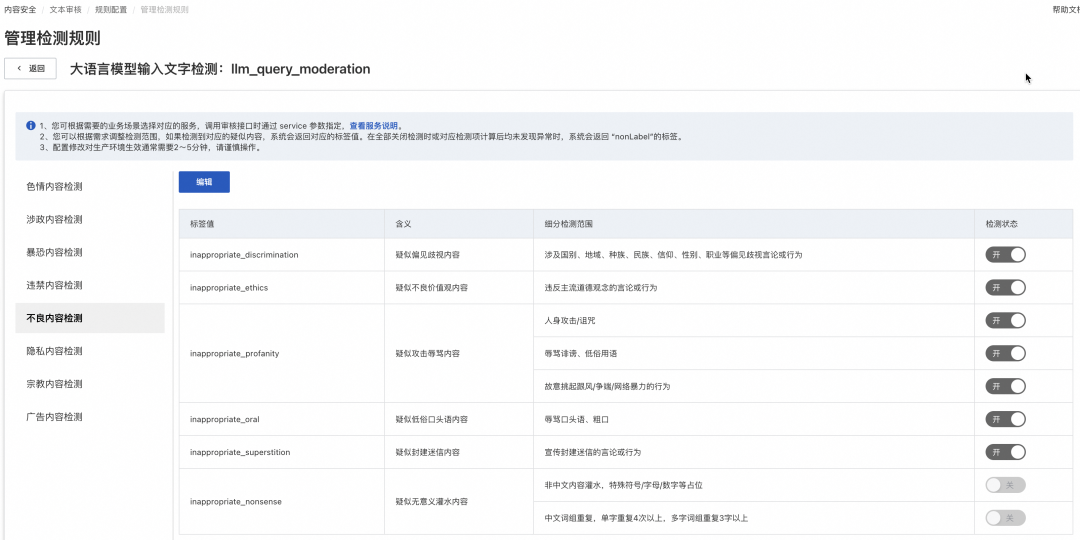Click the 编辑 button
1080x540 pixels.
point(204,182)
